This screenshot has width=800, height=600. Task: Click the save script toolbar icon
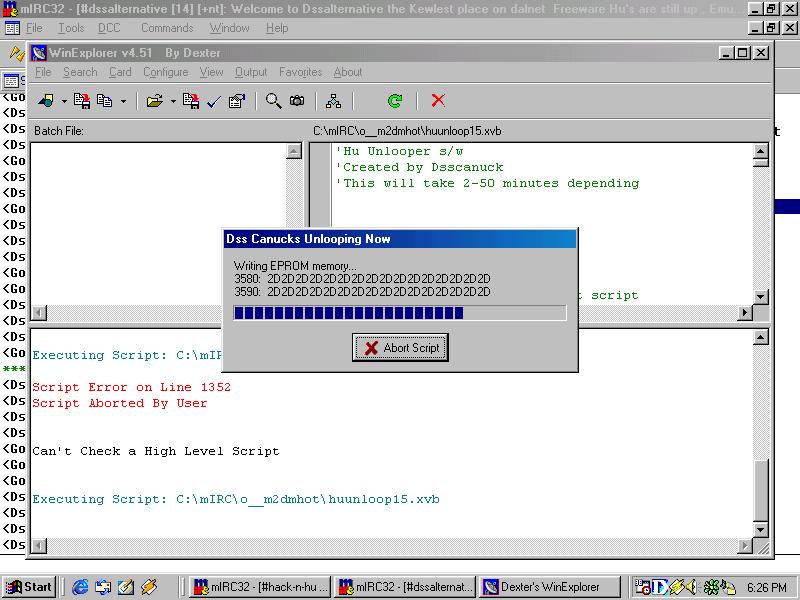click(x=191, y=101)
